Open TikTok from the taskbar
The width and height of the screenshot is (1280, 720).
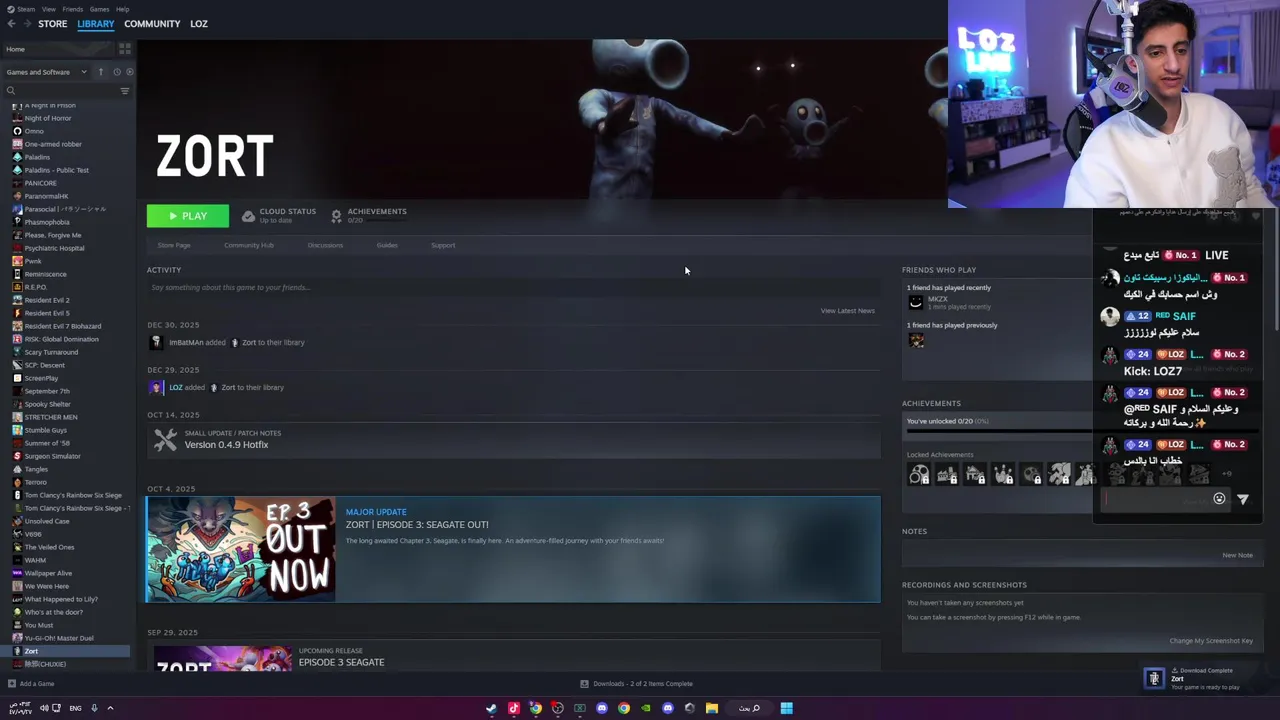513,708
